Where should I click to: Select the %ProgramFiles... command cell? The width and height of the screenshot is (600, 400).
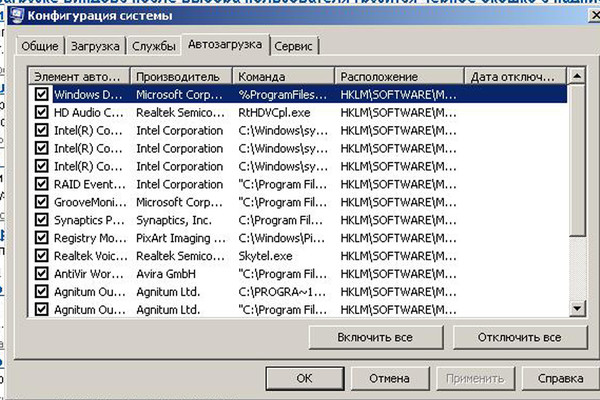pyautogui.click(x=282, y=95)
